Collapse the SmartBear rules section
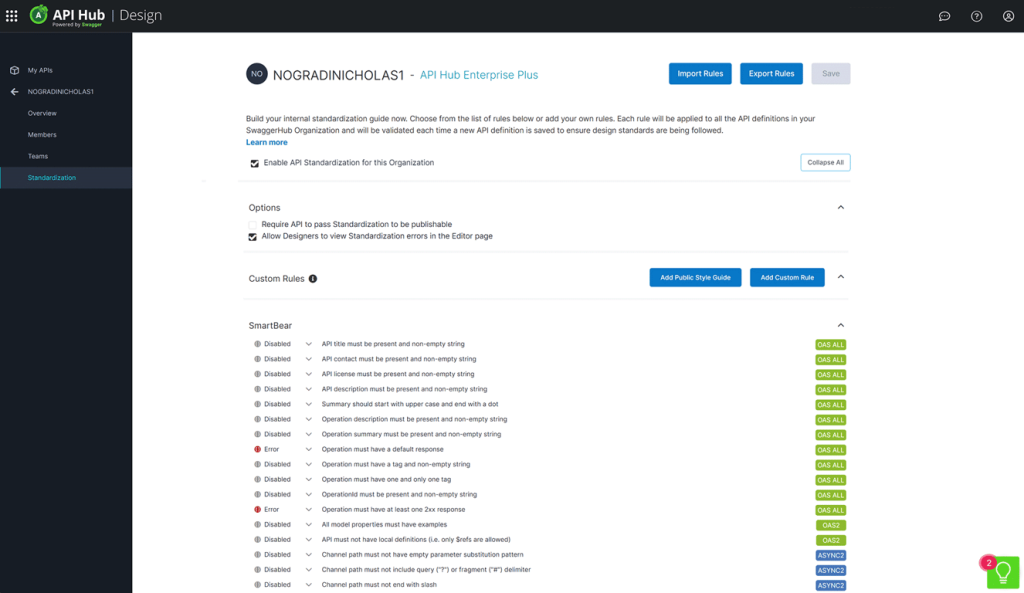 (840, 325)
